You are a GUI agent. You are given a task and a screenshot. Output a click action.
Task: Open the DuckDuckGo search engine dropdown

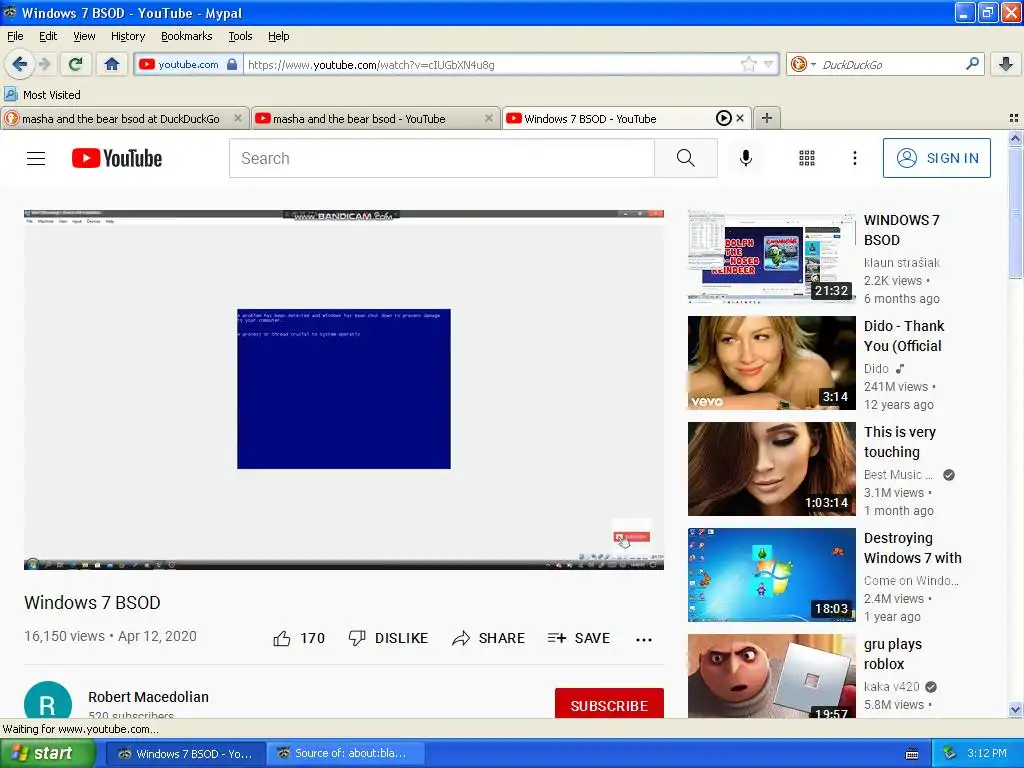(803, 64)
